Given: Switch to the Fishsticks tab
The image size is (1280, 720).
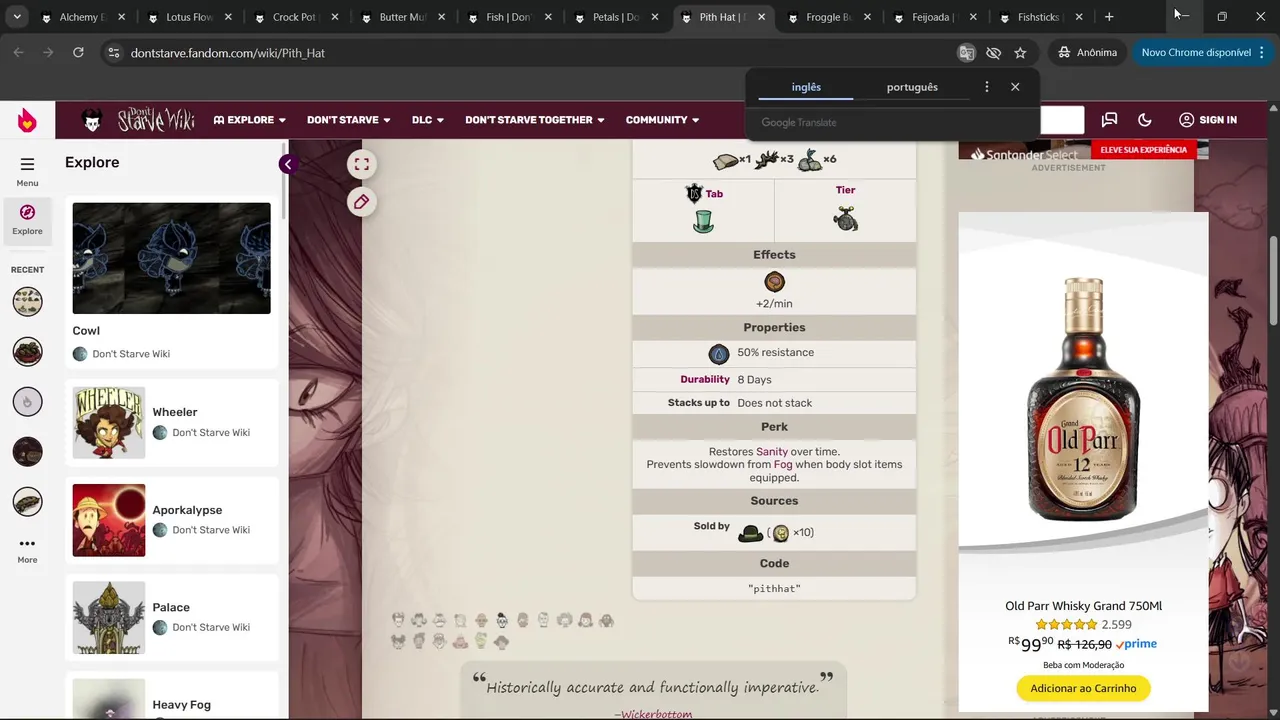Looking at the screenshot, I should pyautogui.click(x=1042, y=17).
